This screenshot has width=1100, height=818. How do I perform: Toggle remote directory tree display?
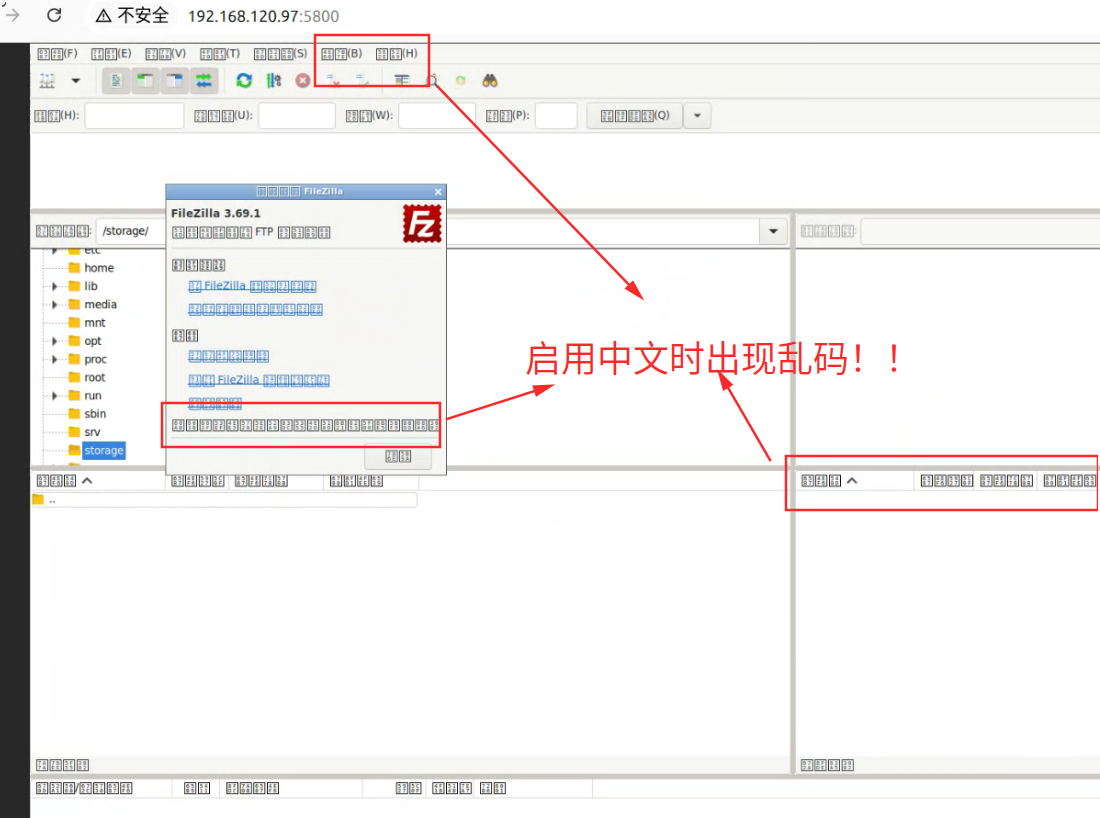coord(174,81)
